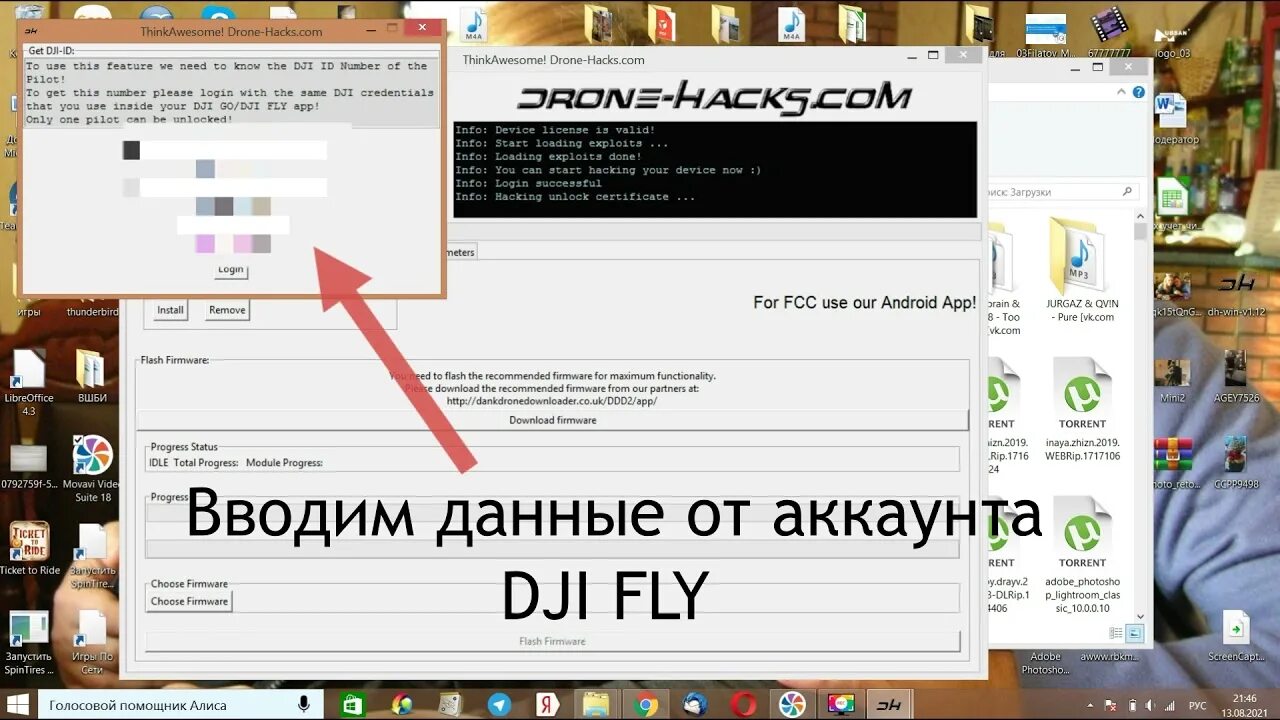Click the Explorer search box Загрузки
The image size is (1280, 720).
point(1062,191)
